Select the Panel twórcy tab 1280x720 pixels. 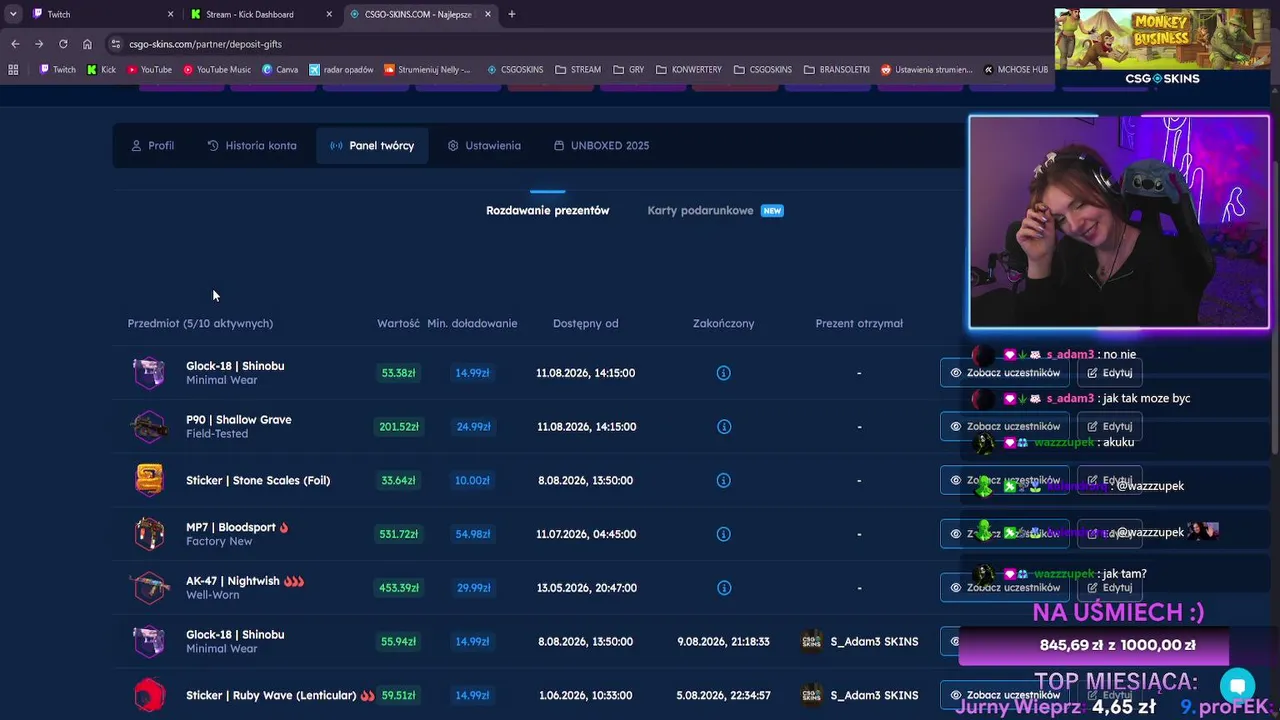pos(372,146)
